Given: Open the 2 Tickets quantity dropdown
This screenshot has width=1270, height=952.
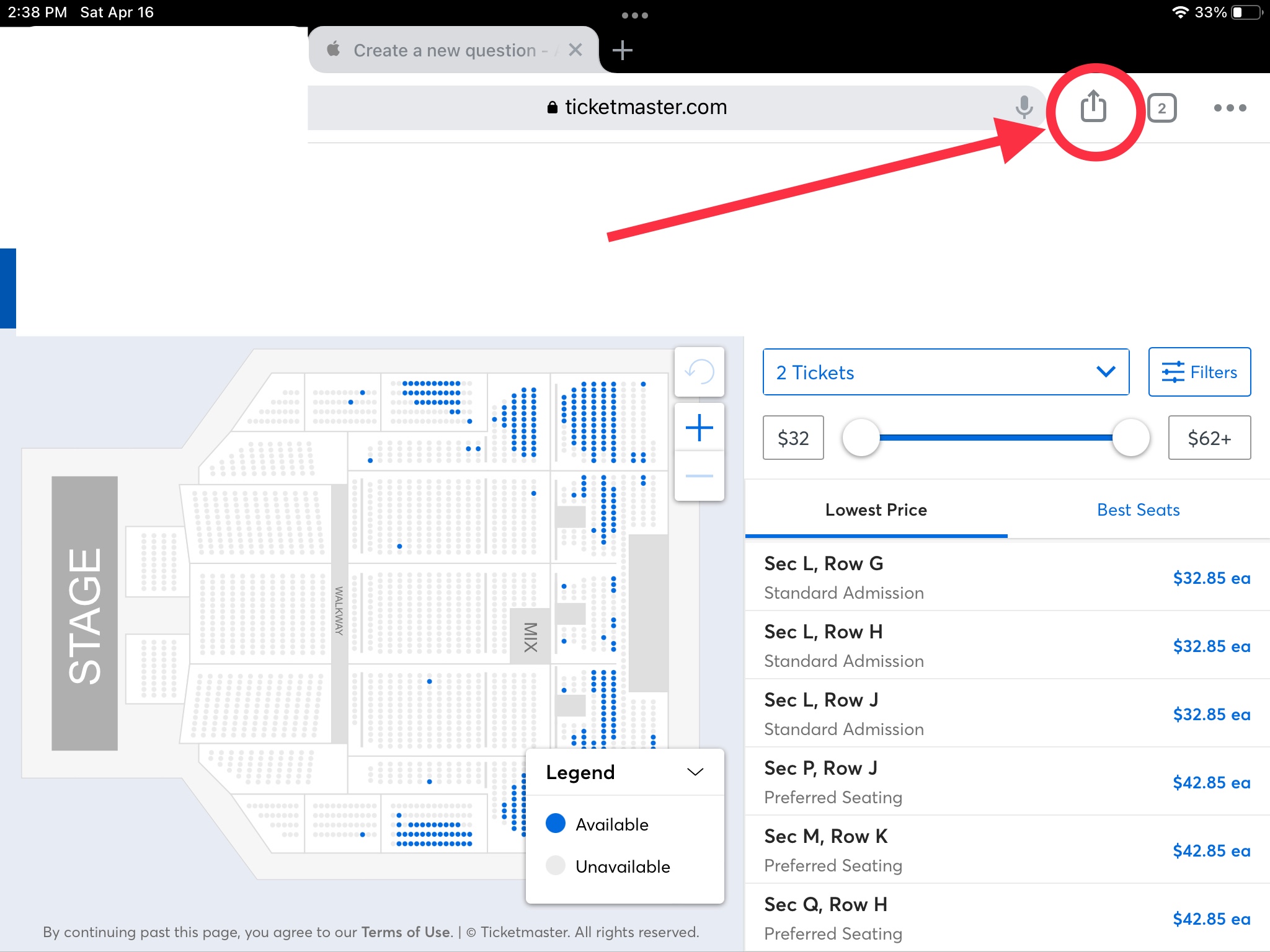Looking at the screenshot, I should click(x=945, y=372).
